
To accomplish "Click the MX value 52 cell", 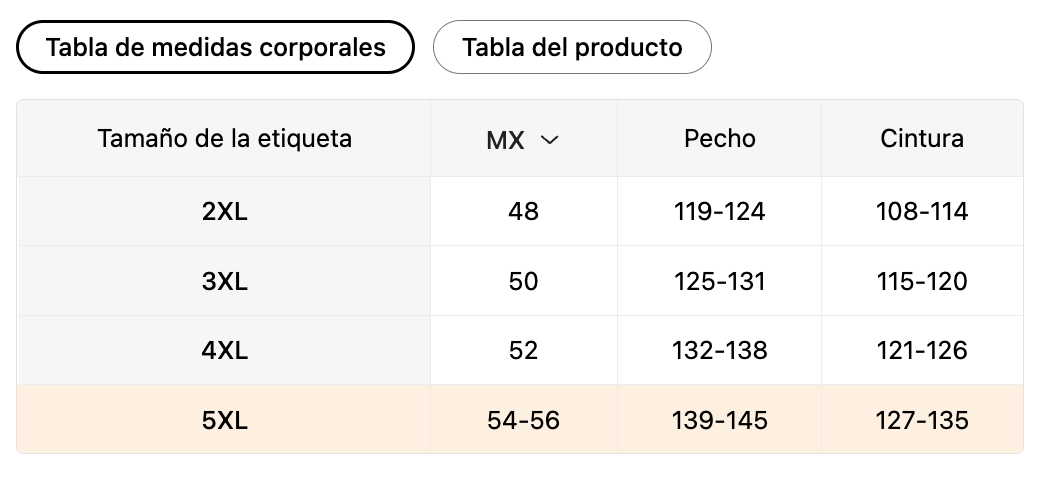I will point(524,351).
